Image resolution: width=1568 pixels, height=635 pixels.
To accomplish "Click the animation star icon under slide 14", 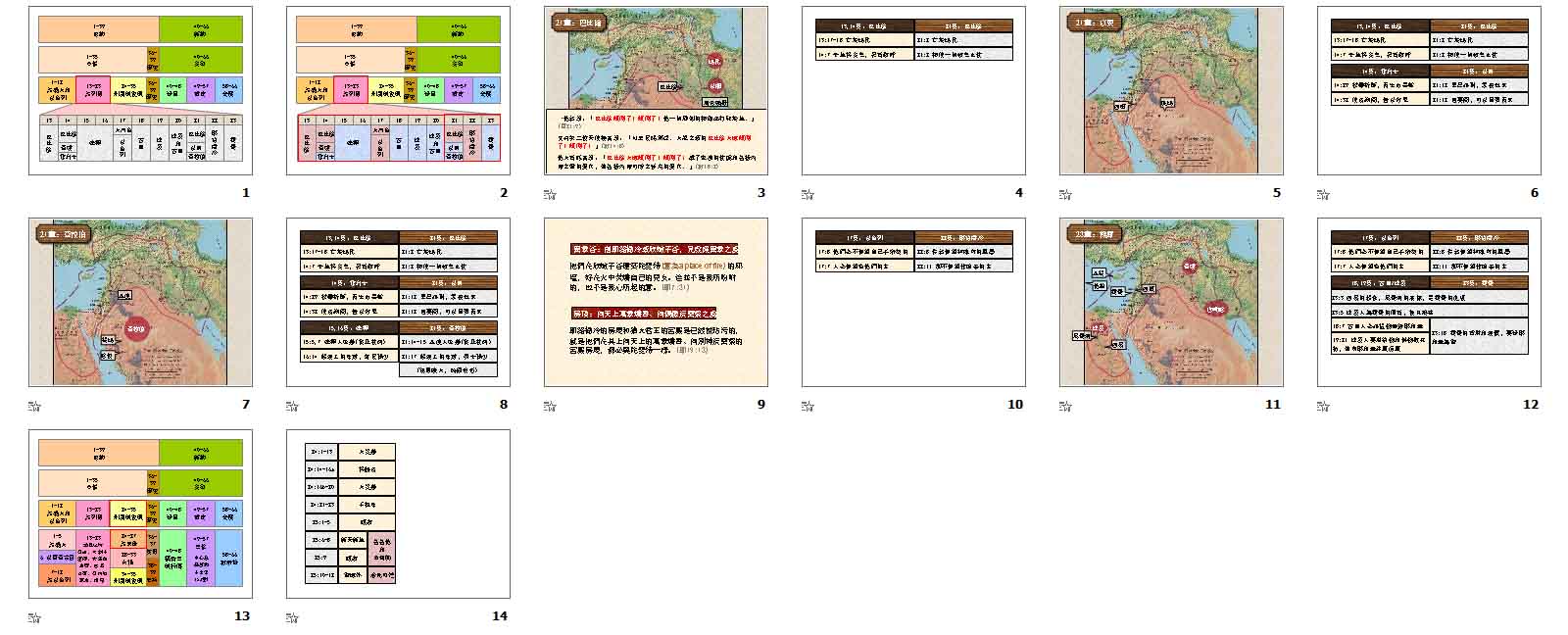I will tap(291, 617).
